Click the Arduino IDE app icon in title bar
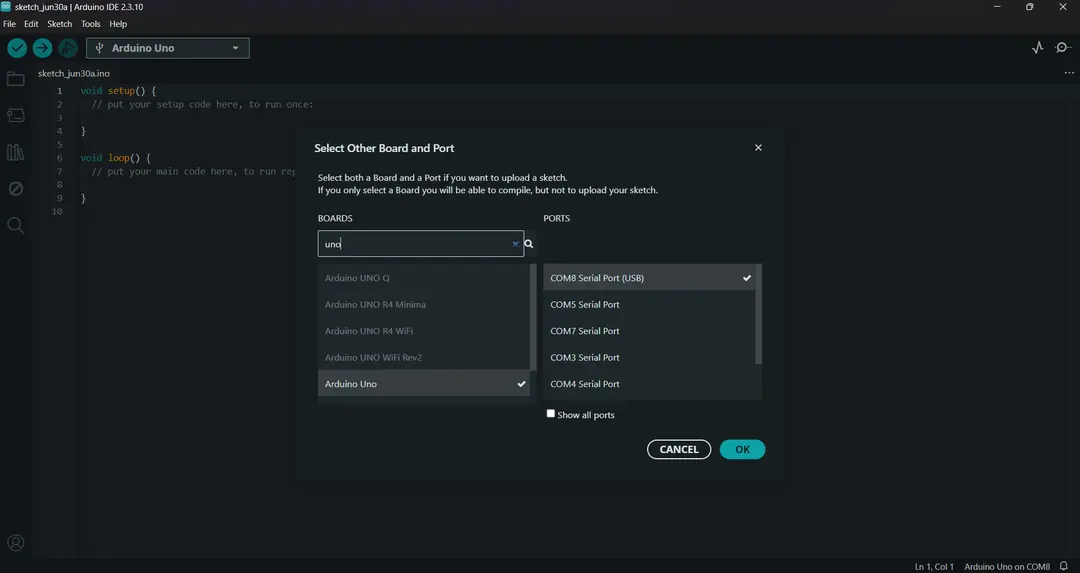 [6, 6]
